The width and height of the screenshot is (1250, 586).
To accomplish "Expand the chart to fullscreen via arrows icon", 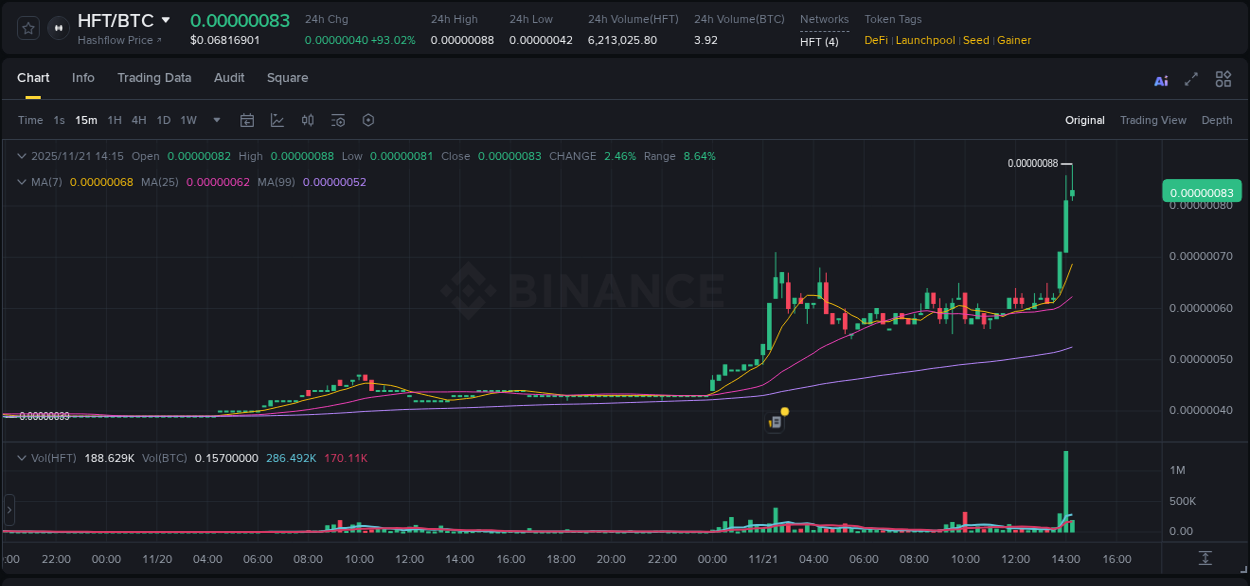I will click(1190, 79).
